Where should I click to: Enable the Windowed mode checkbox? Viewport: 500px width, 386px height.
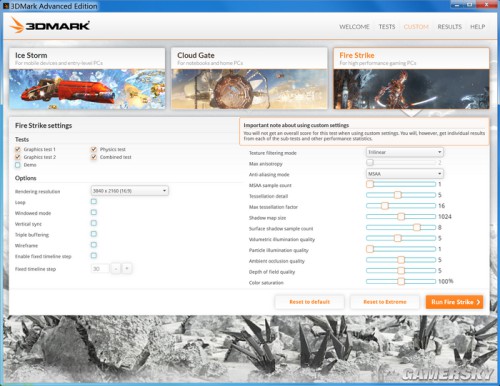click(94, 212)
